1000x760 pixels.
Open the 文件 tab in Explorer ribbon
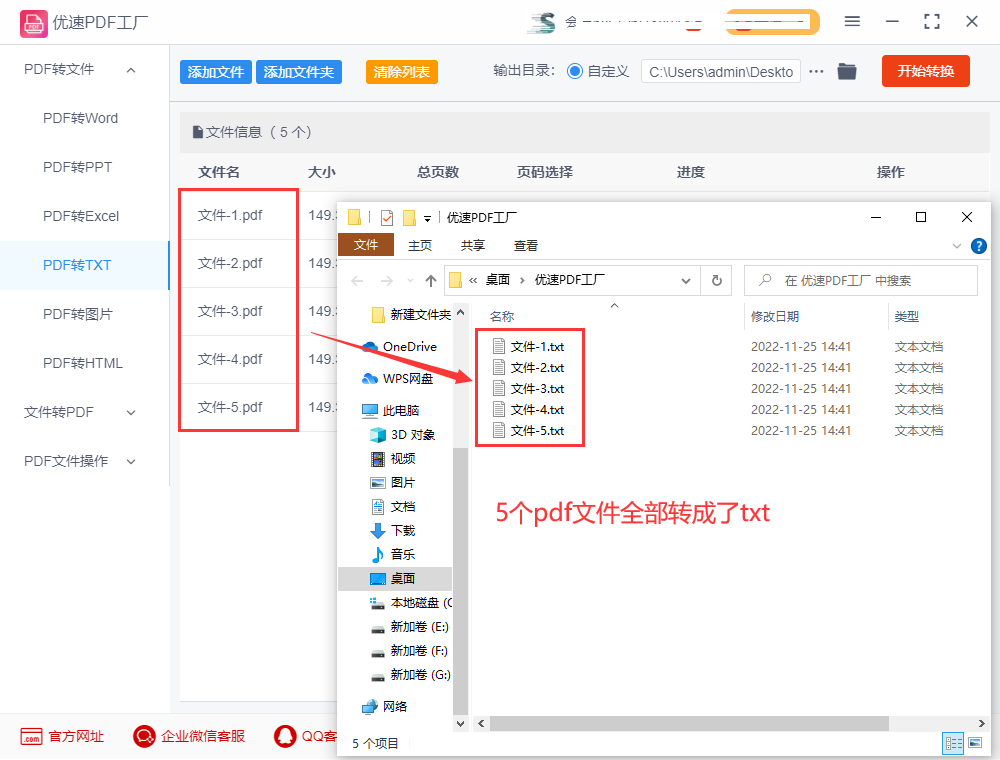tap(365, 245)
